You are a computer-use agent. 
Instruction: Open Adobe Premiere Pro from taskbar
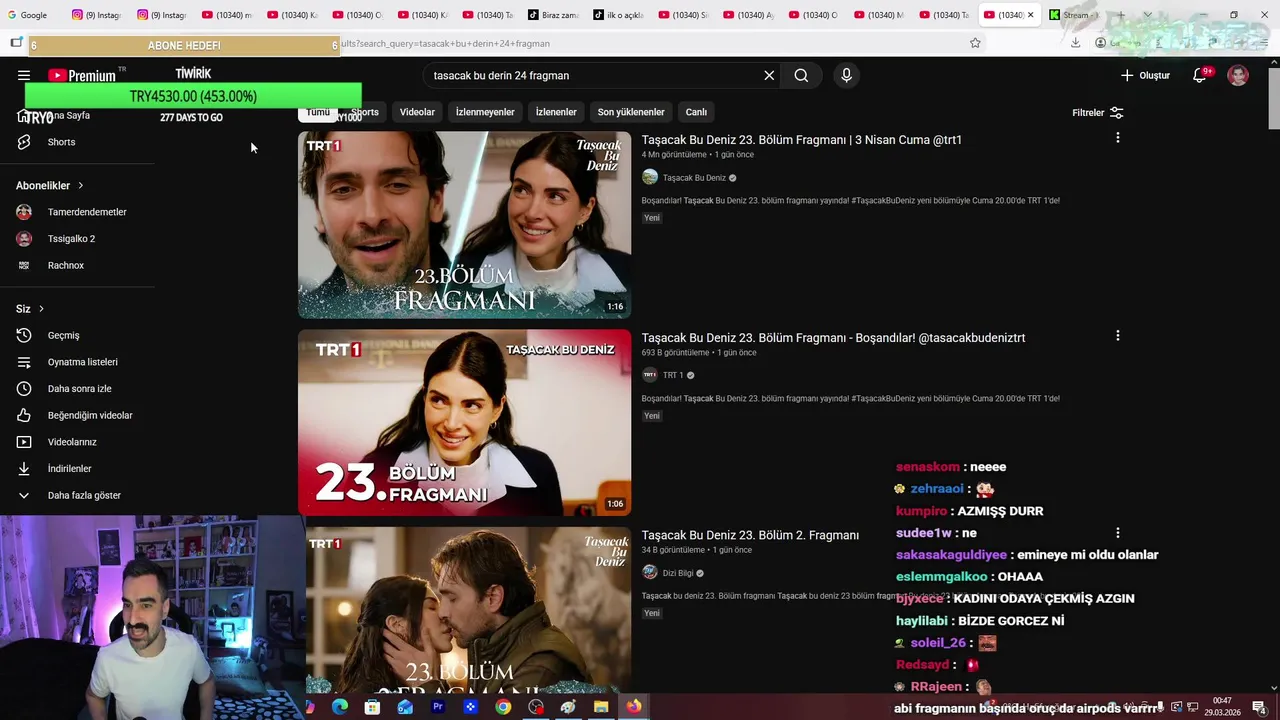pyautogui.click(x=437, y=707)
